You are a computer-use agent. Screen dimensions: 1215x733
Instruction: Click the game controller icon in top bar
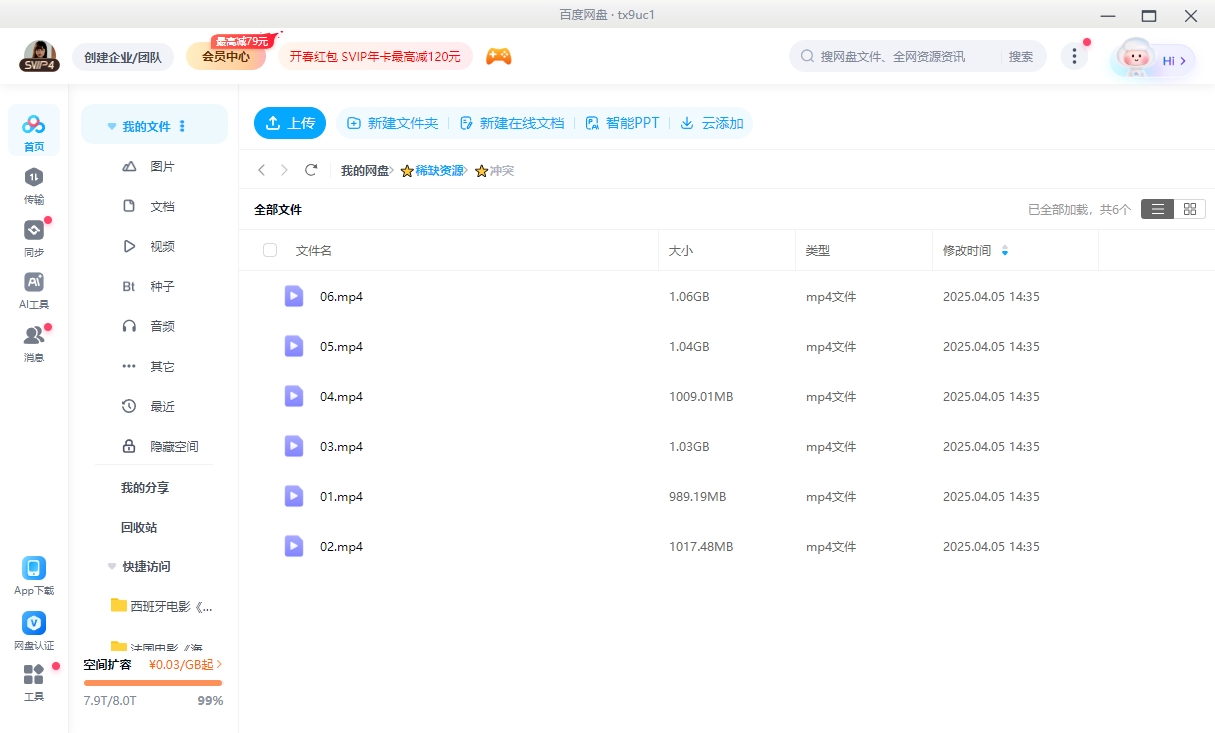(498, 56)
